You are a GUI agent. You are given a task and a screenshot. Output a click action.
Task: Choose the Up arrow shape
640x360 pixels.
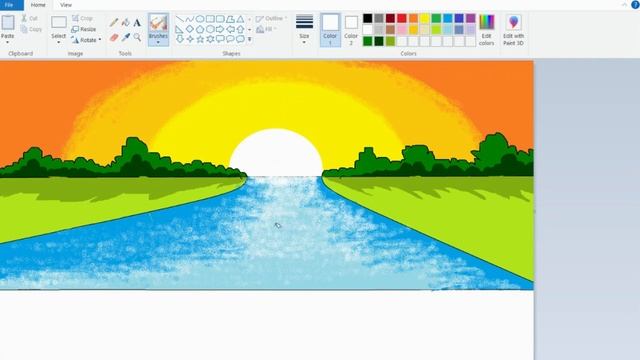pos(240,29)
